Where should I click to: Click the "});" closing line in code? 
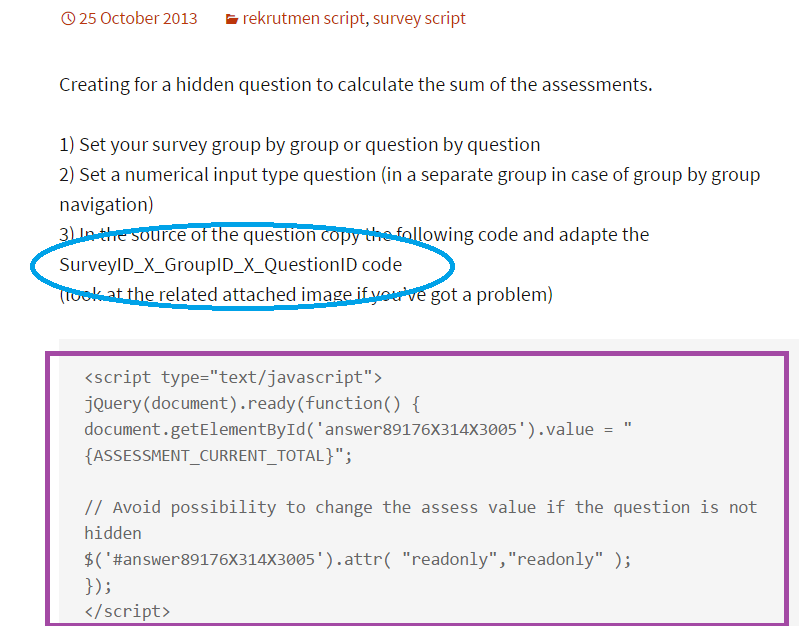tap(99, 585)
